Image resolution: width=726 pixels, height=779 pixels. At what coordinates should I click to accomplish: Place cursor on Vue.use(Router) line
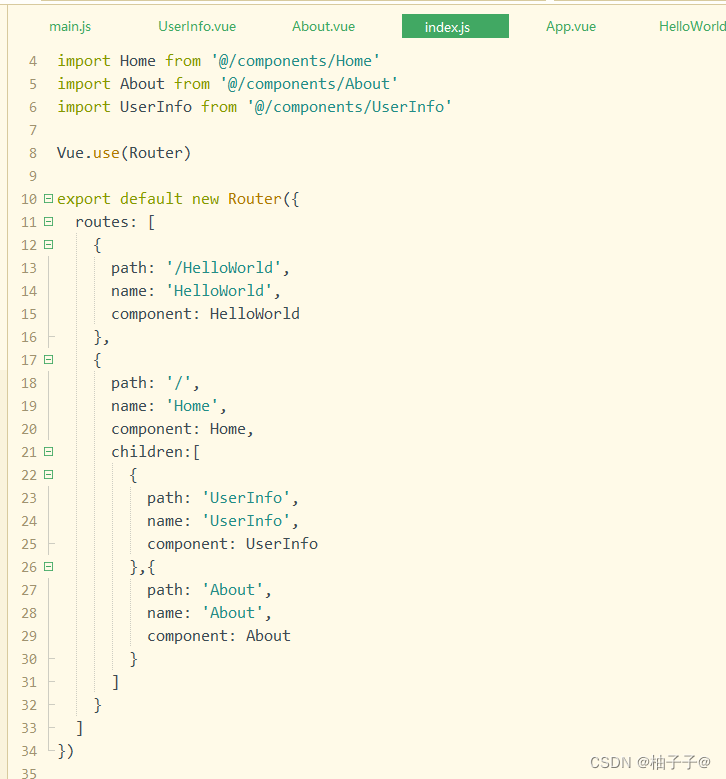pos(124,153)
